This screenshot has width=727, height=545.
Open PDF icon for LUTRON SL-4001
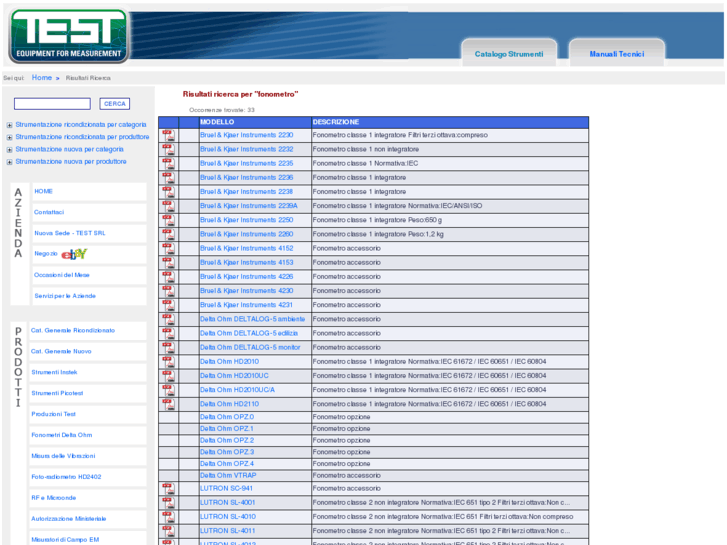[168, 503]
